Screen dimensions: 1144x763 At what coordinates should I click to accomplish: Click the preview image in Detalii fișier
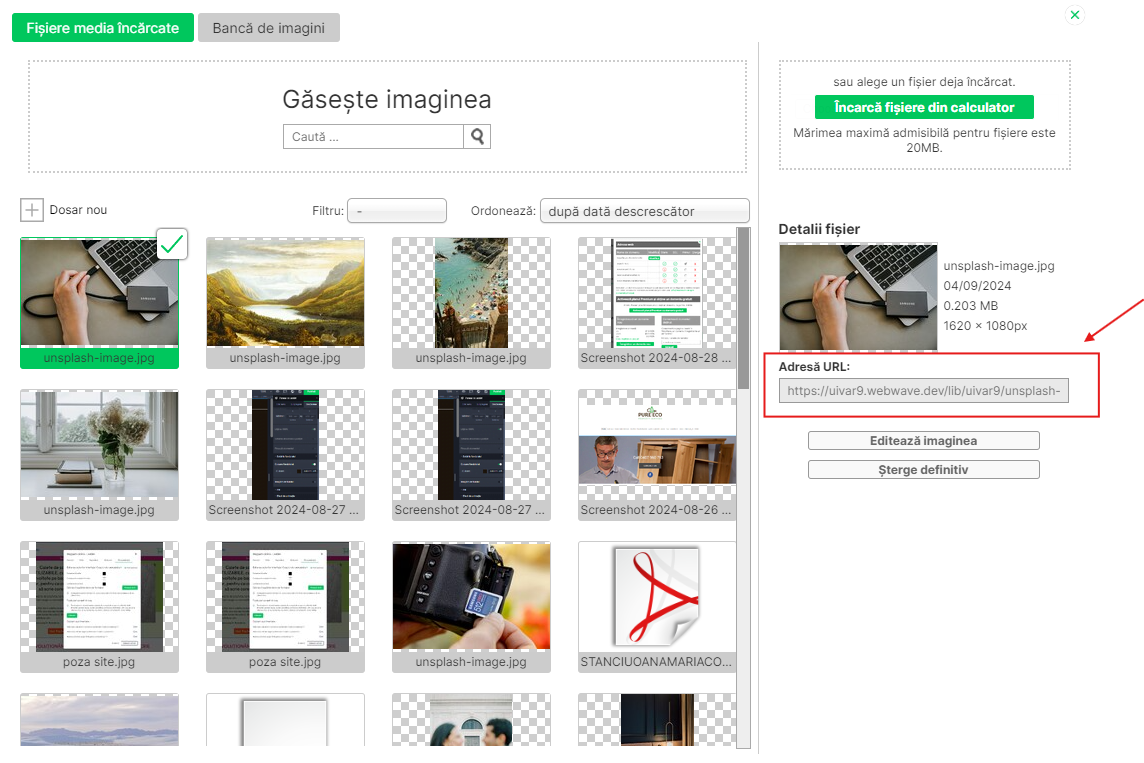(x=858, y=297)
